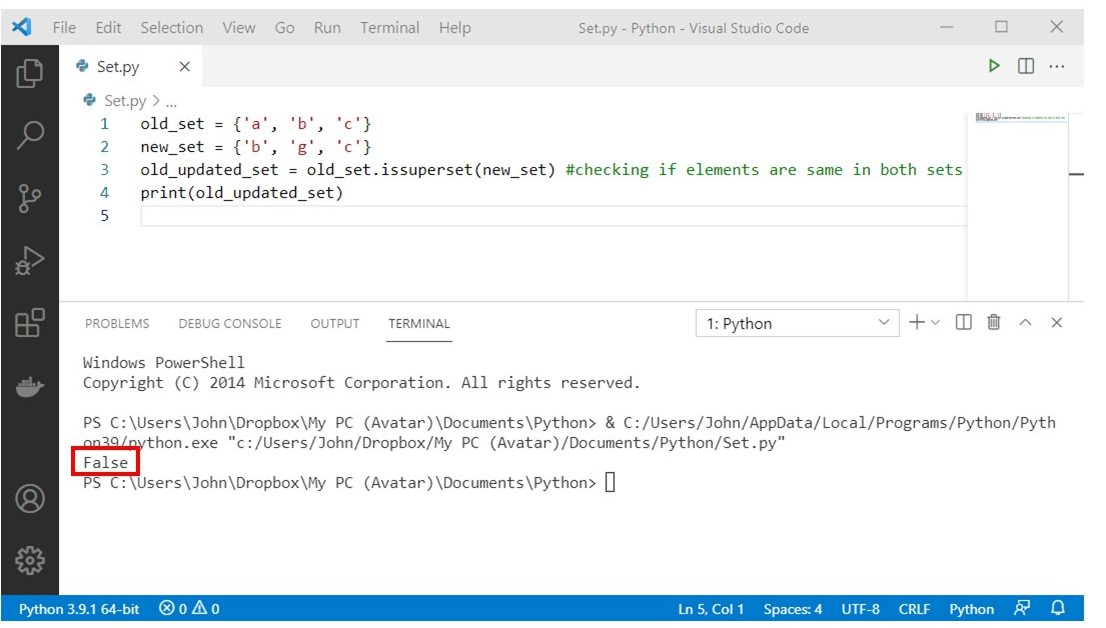Open the Go menu

coord(284,28)
